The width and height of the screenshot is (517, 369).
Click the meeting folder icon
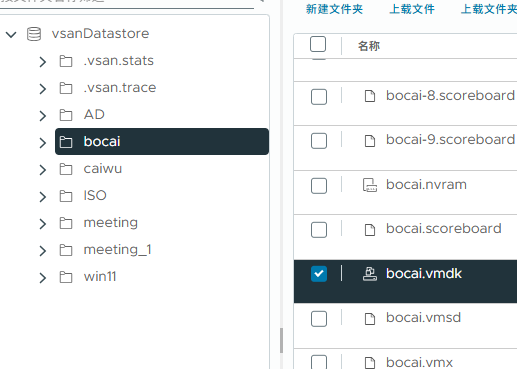click(x=66, y=223)
